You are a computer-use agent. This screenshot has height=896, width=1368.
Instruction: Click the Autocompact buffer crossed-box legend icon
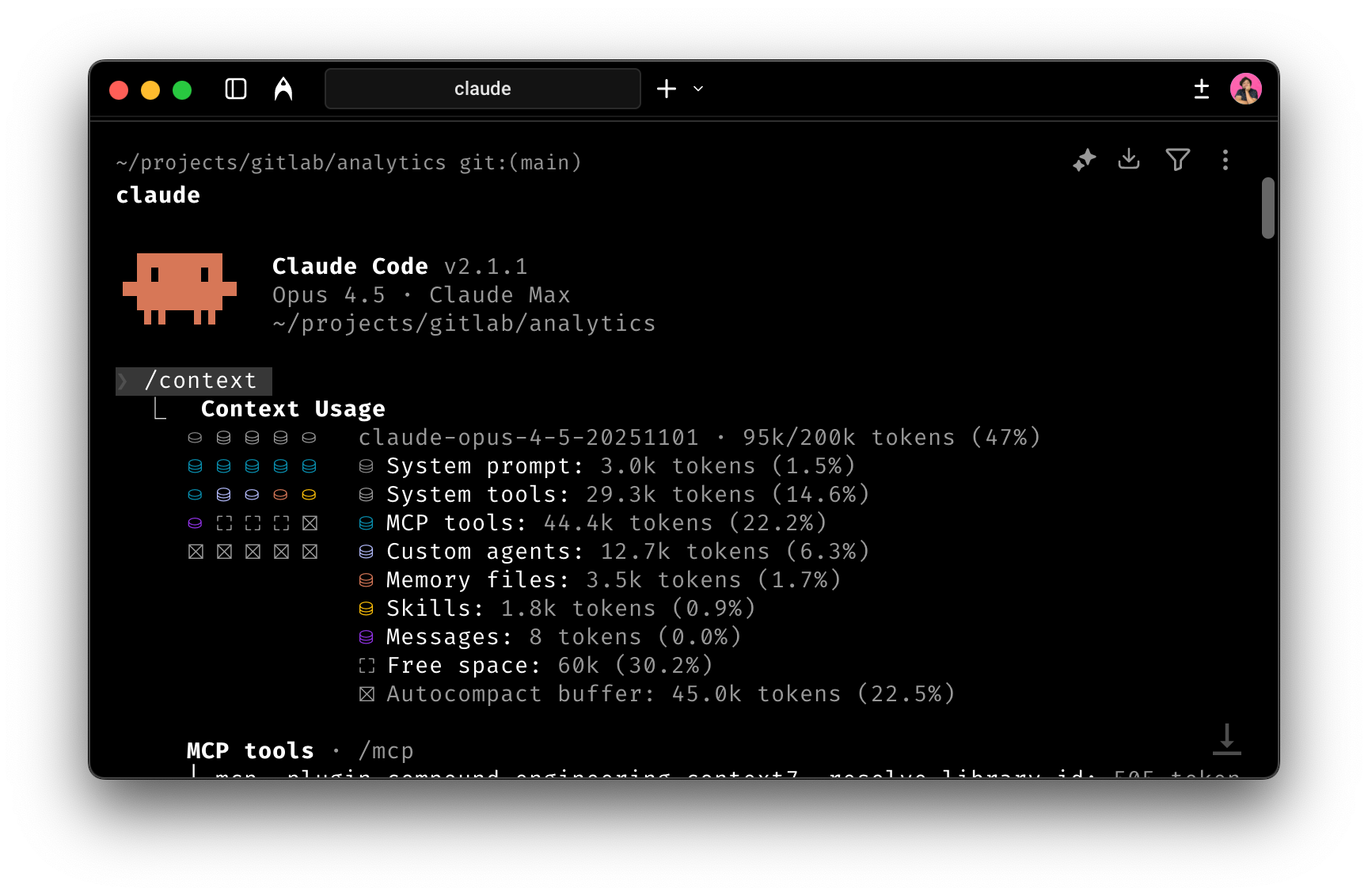click(366, 694)
